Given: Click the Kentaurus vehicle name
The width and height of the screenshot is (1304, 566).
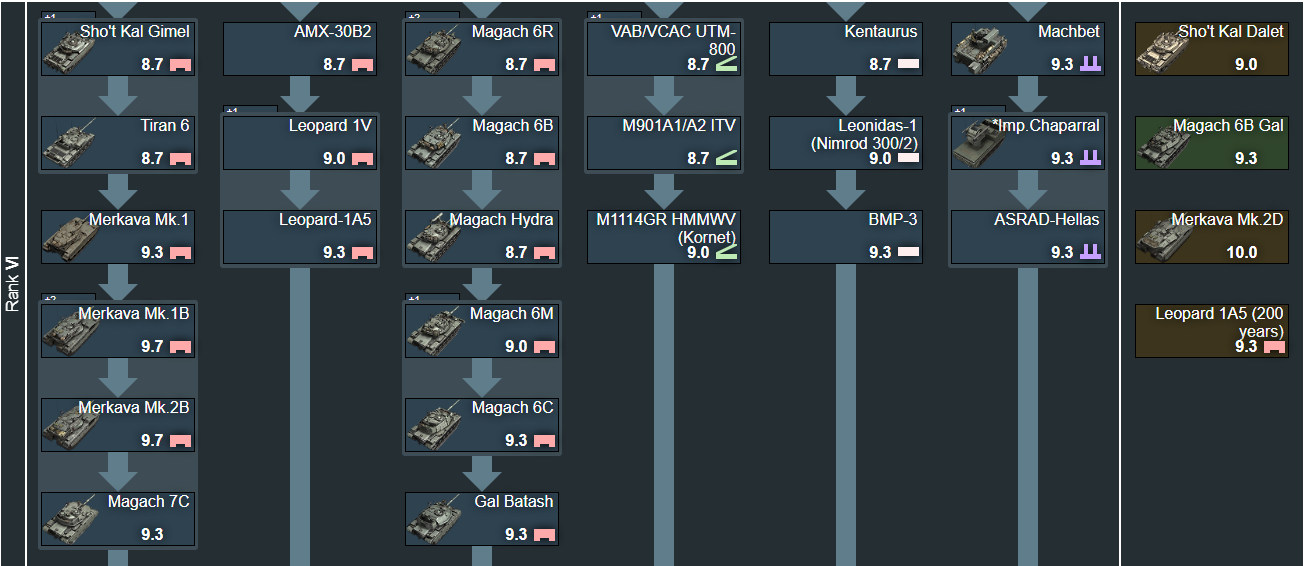Looking at the screenshot, I should point(880,32).
